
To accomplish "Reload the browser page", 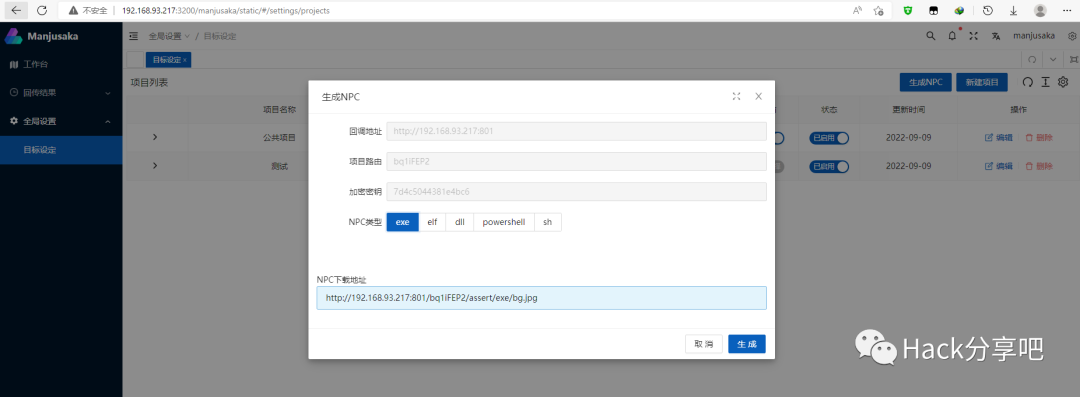I will (42, 10).
